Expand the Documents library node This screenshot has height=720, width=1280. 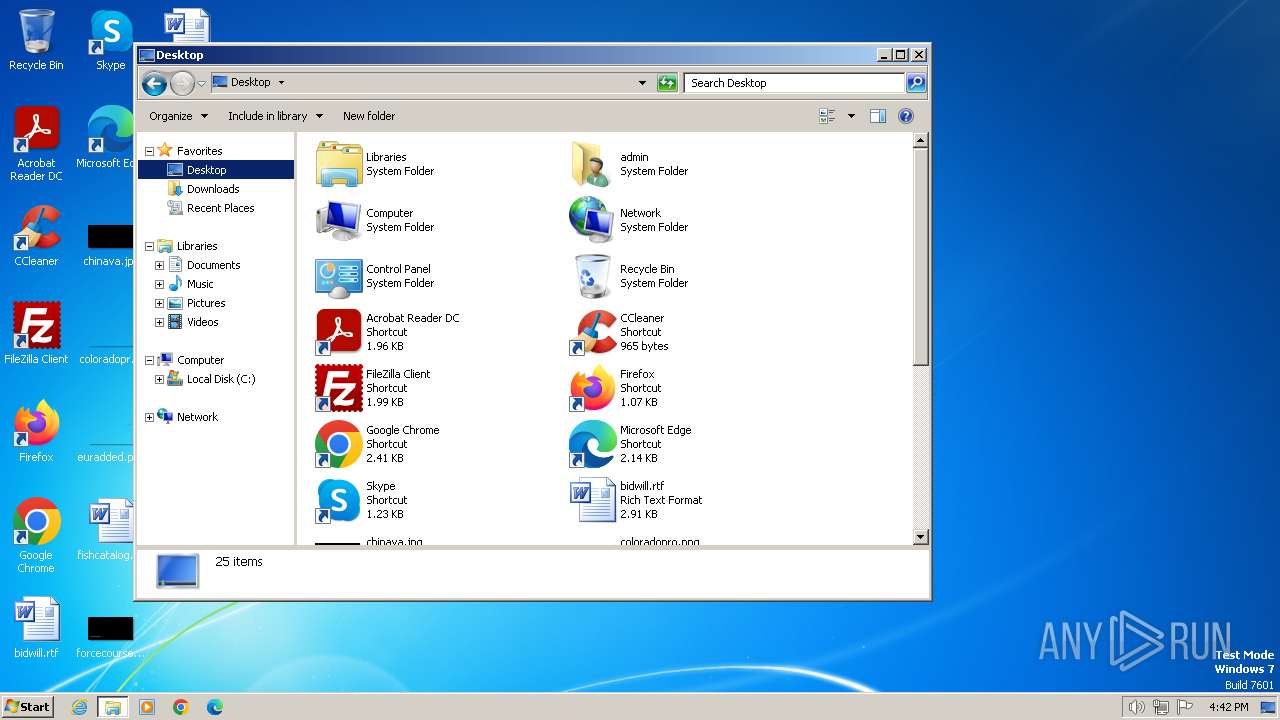click(159, 265)
